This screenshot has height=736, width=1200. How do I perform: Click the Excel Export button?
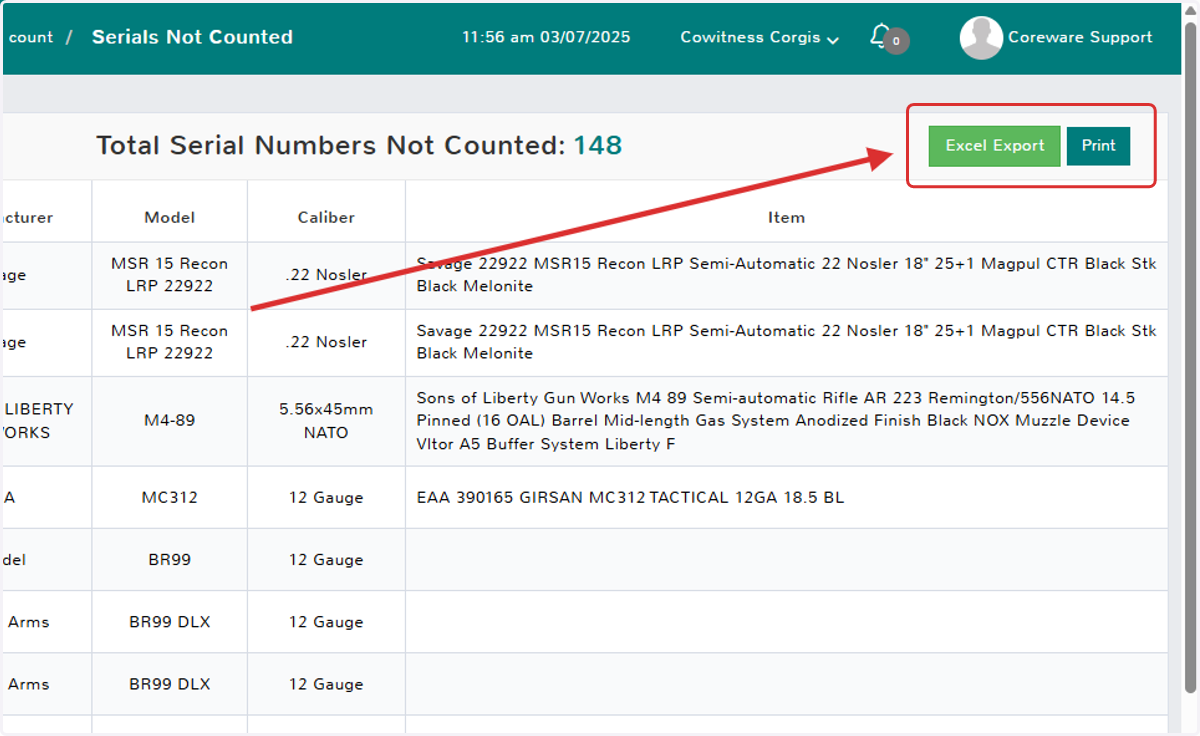coord(994,146)
